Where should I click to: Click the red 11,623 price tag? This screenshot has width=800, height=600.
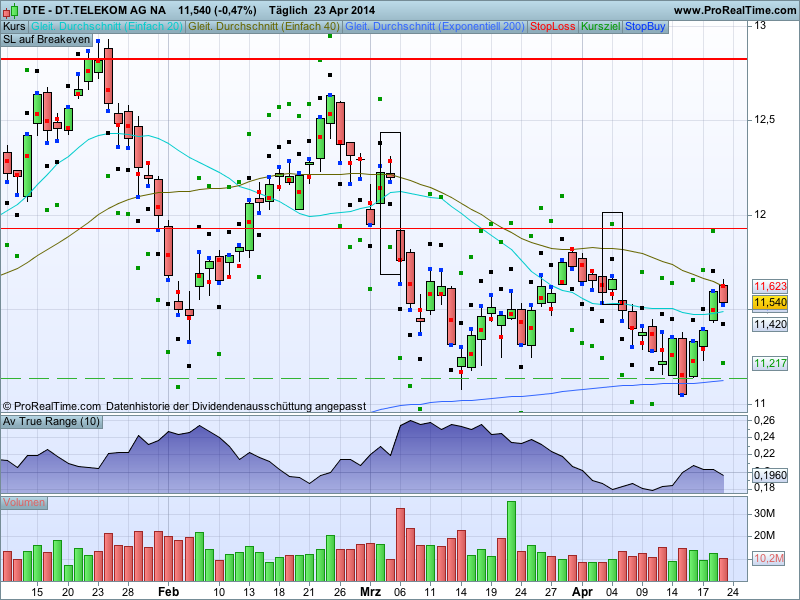coord(770,286)
